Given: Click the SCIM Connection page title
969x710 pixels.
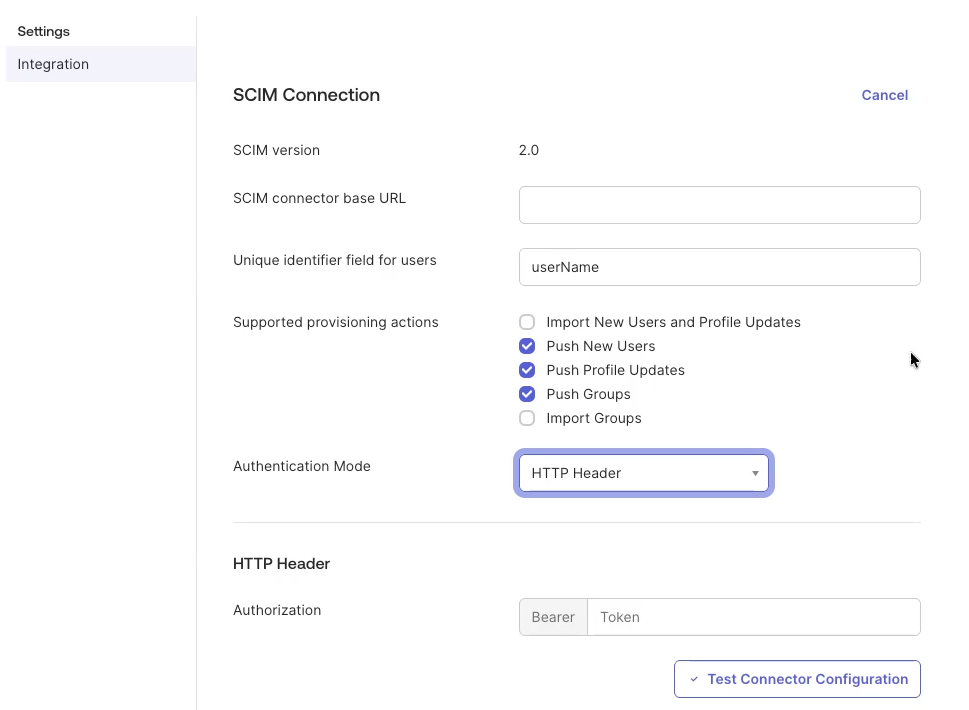Looking at the screenshot, I should (306, 95).
